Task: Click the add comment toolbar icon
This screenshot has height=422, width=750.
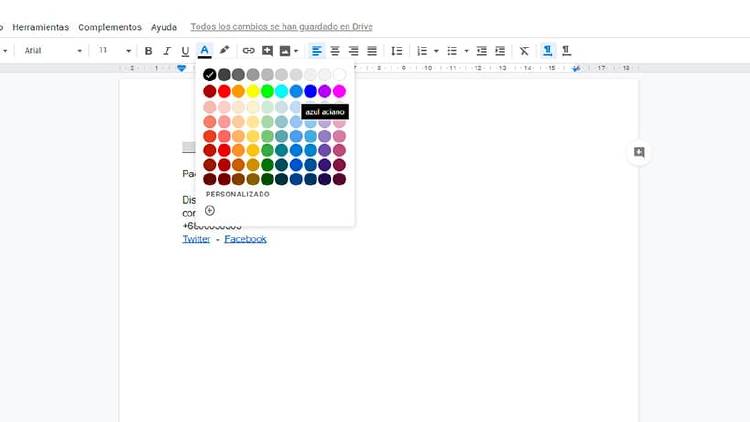Action: pos(267,51)
